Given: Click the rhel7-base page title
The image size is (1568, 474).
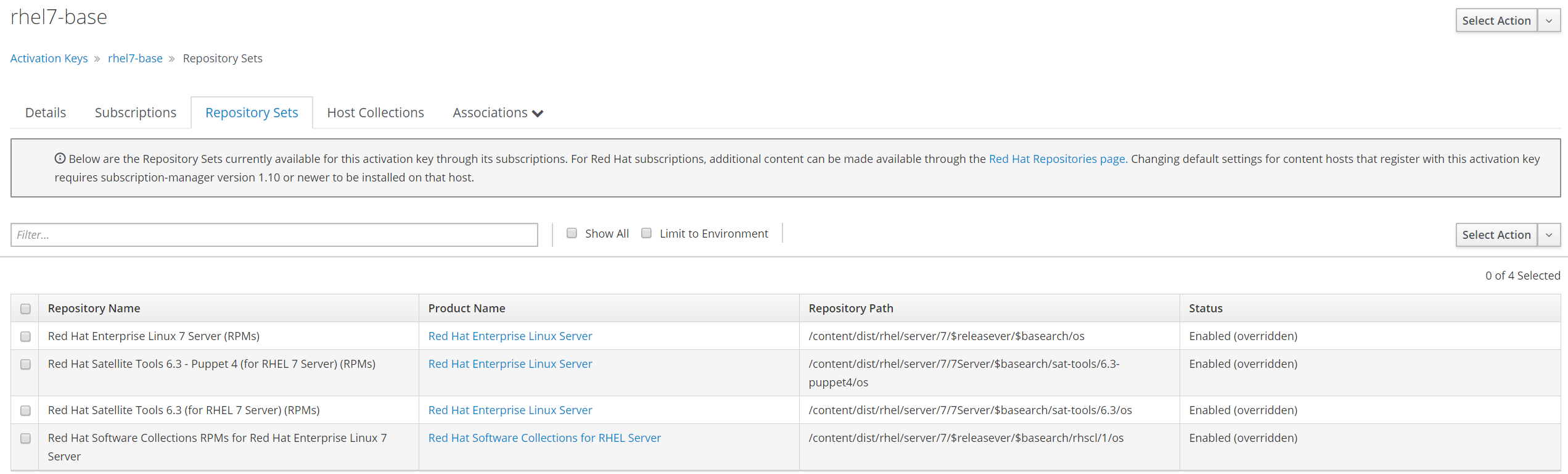Looking at the screenshot, I should coord(59,17).
